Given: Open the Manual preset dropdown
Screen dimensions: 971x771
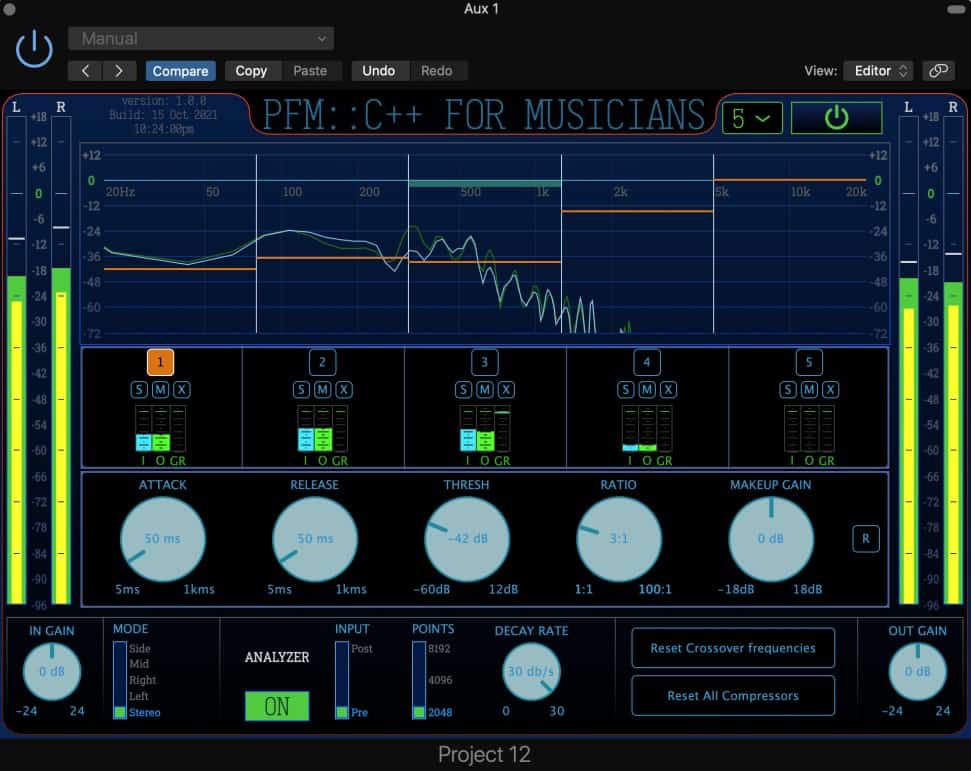Looking at the screenshot, I should (201, 39).
